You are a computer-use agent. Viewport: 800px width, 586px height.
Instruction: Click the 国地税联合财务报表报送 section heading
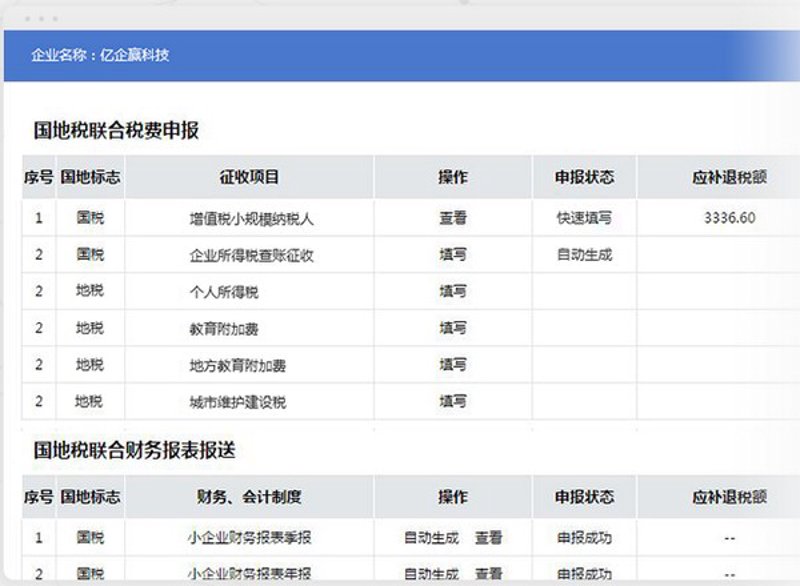click(x=135, y=450)
